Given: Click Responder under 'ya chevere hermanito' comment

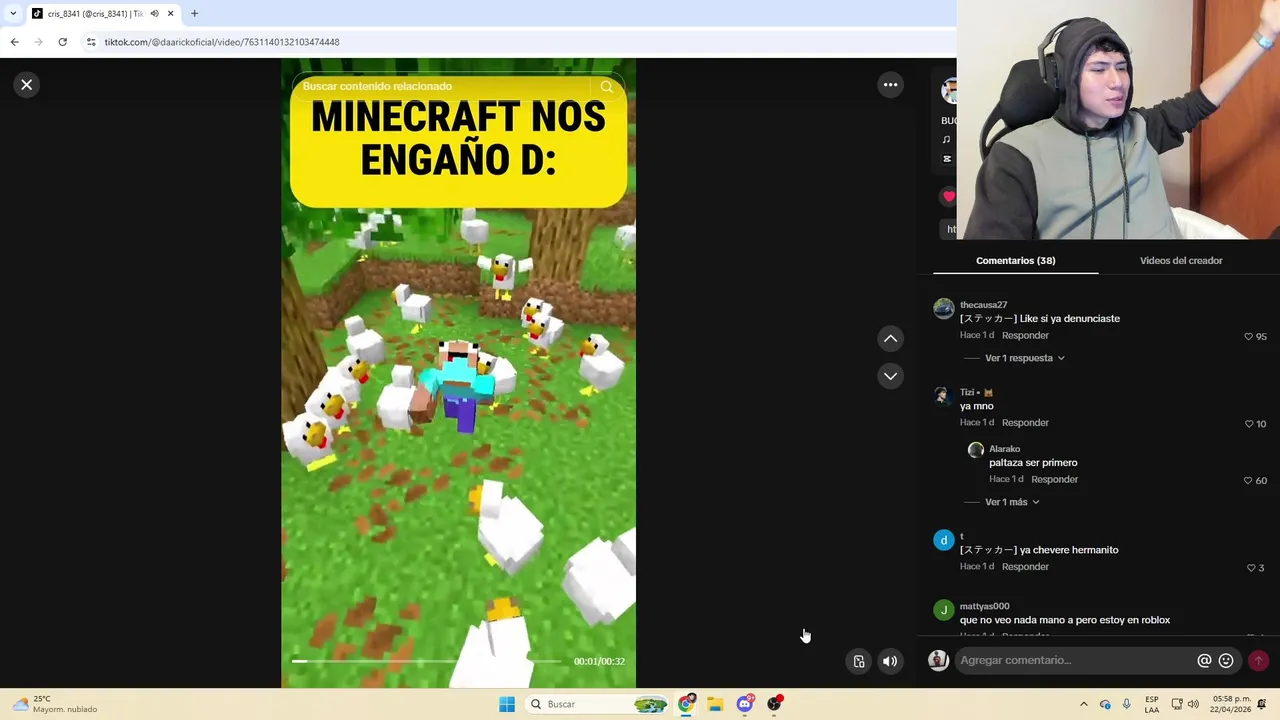Looking at the screenshot, I should [1025, 567].
